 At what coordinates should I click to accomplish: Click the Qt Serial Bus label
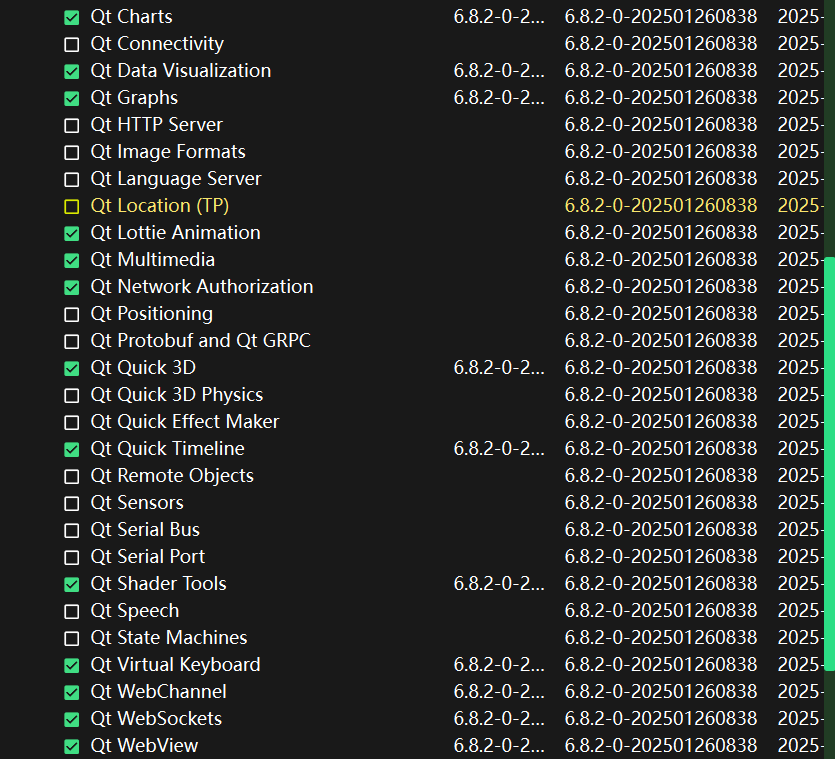[145, 529]
